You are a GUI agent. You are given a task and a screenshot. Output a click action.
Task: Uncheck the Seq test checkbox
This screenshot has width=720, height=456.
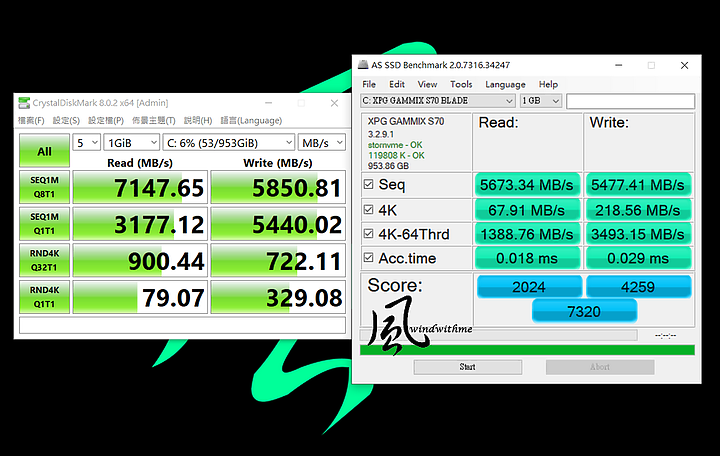point(368,184)
